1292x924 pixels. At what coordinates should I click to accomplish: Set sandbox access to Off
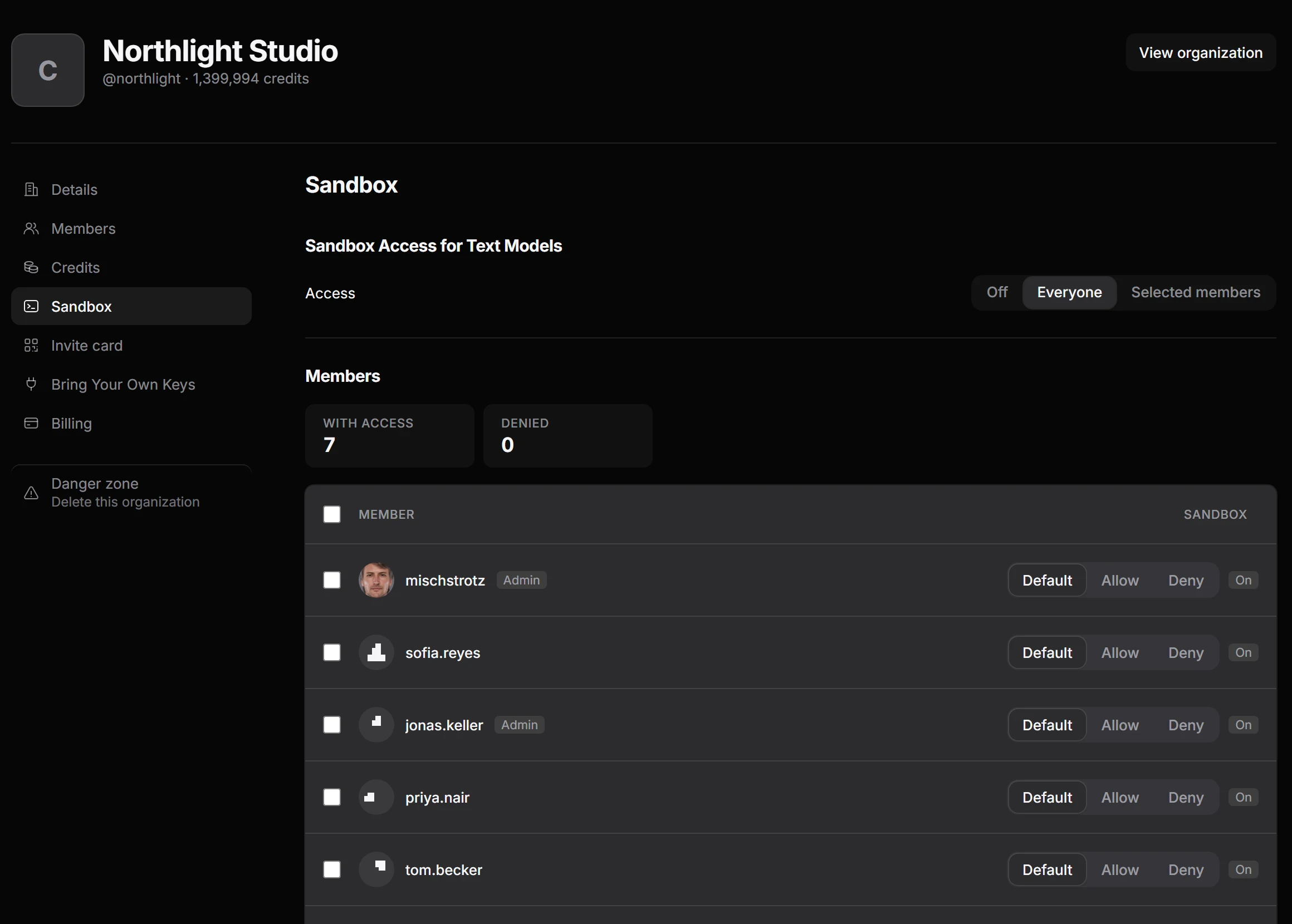[x=997, y=292]
